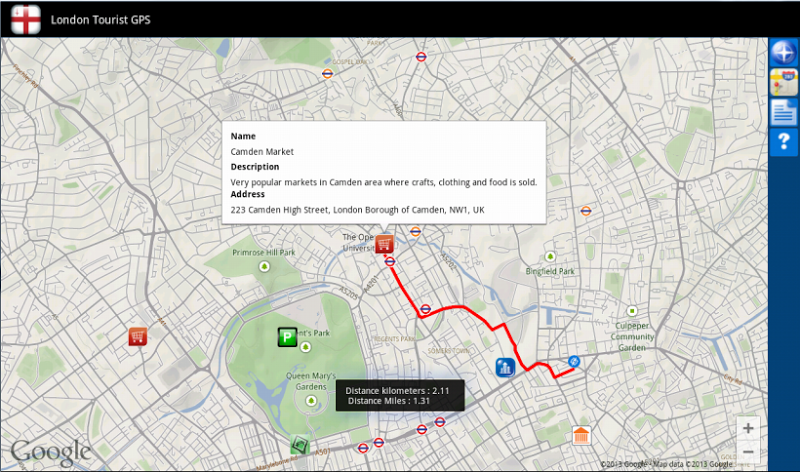The image size is (800, 472).
Task: Click the SOMERS TOWN map label
Action: coord(447,351)
